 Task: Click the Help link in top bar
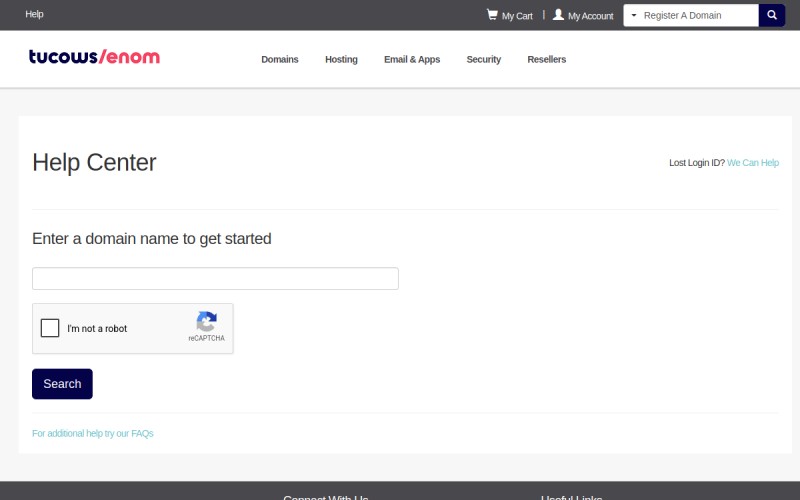pos(34,14)
